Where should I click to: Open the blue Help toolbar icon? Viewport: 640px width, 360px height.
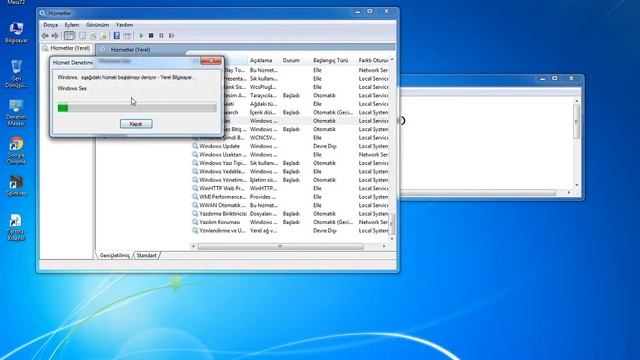tap(117, 36)
